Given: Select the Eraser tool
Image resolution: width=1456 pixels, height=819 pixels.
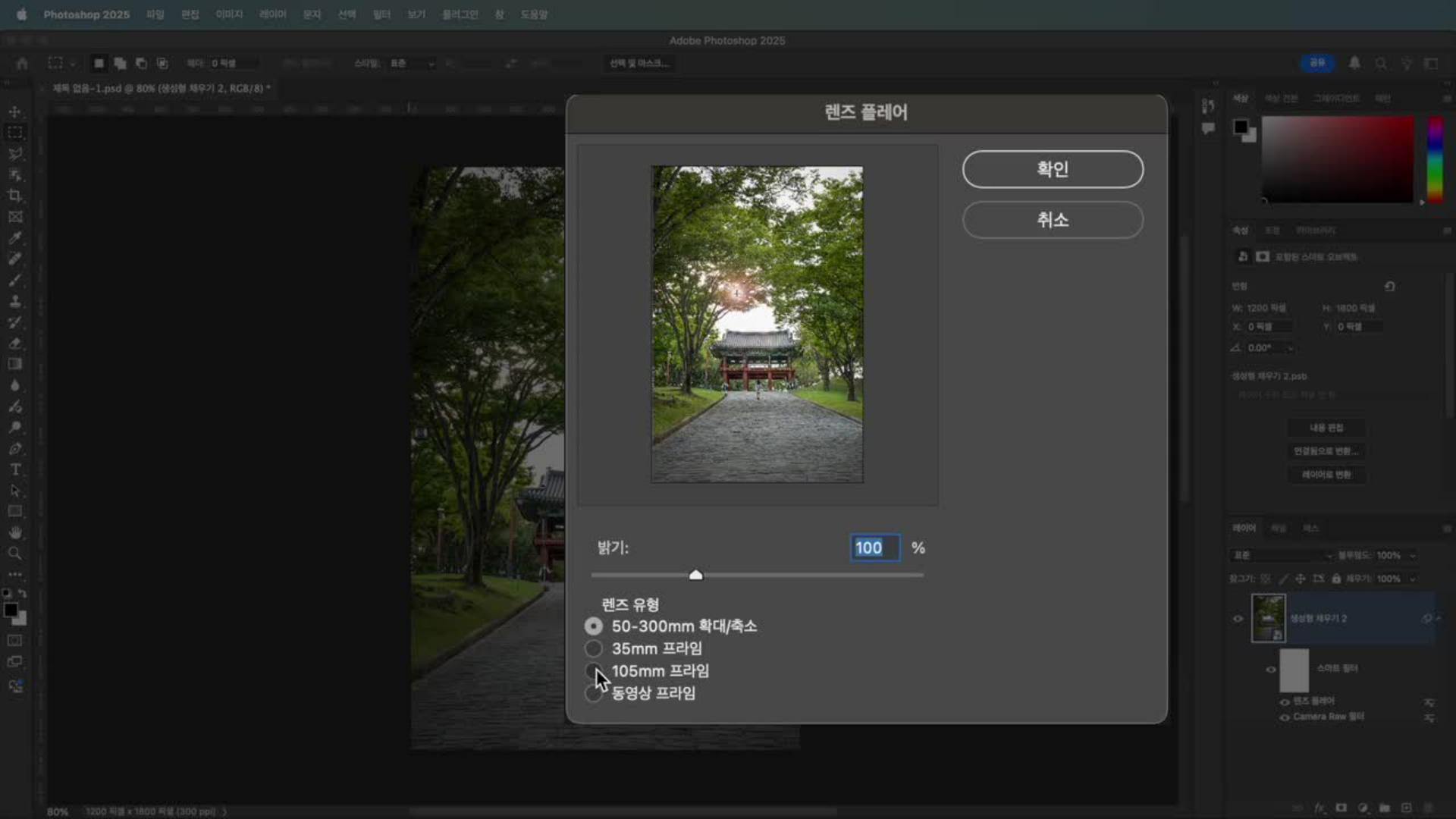Looking at the screenshot, I should (14, 344).
